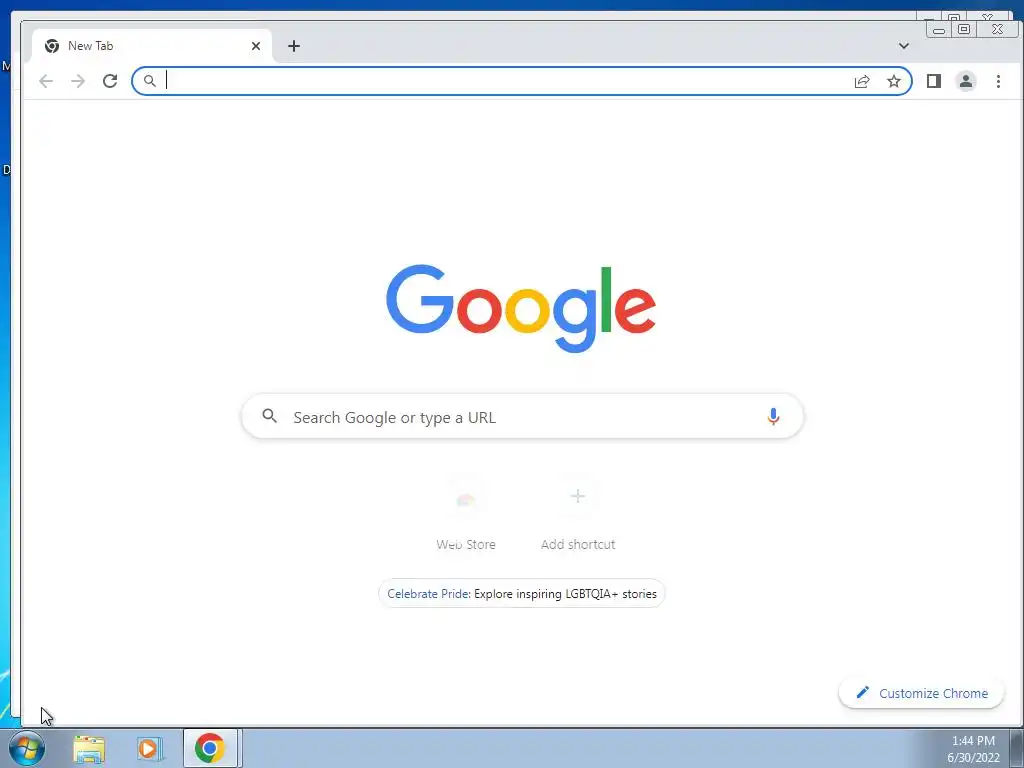1024x768 pixels.
Task: Open the side panel icon
Action: tap(934, 81)
